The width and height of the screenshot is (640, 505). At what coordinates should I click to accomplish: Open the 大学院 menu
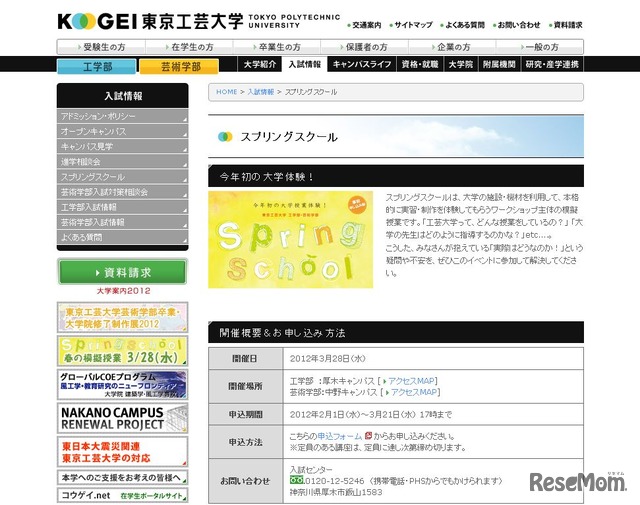[461, 64]
